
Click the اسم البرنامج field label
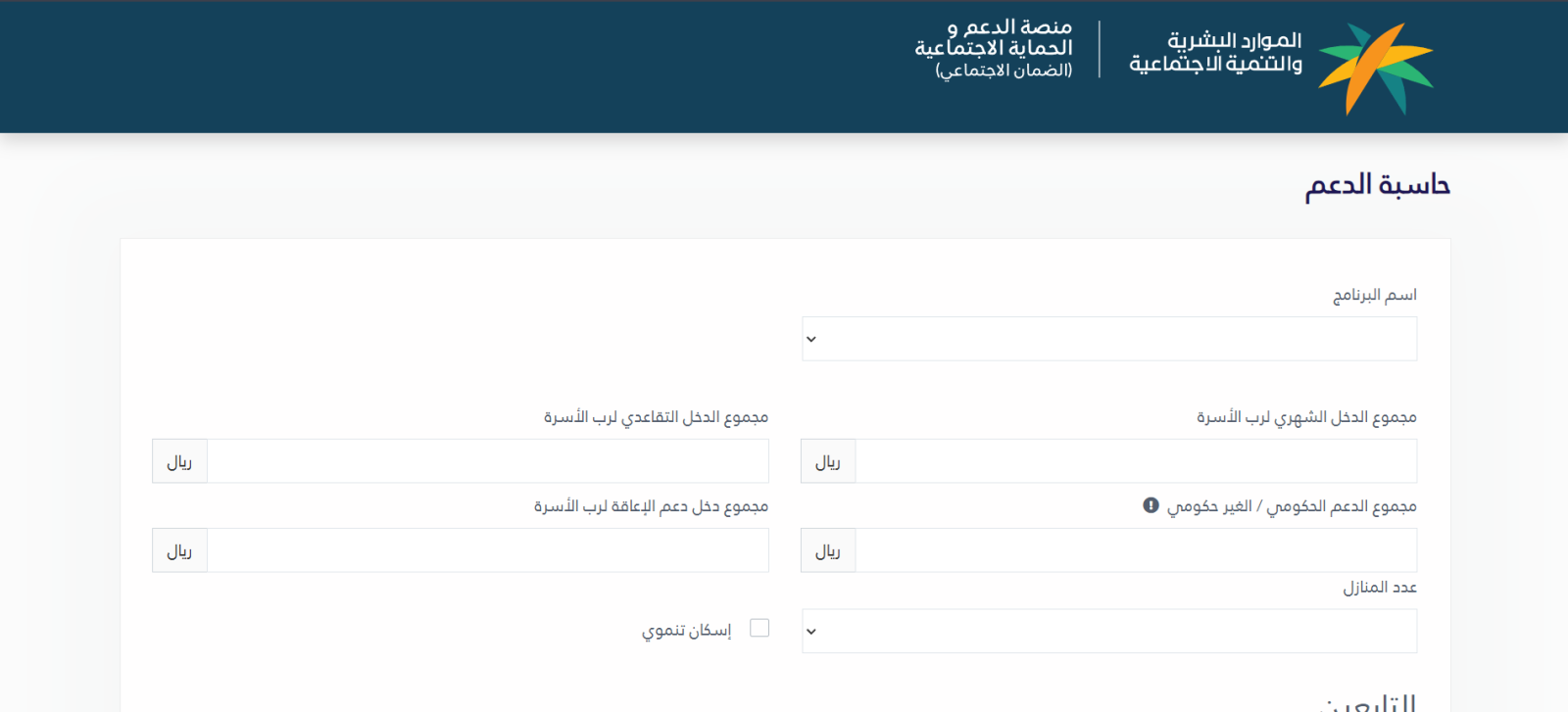pyautogui.click(x=1374, y=295)
